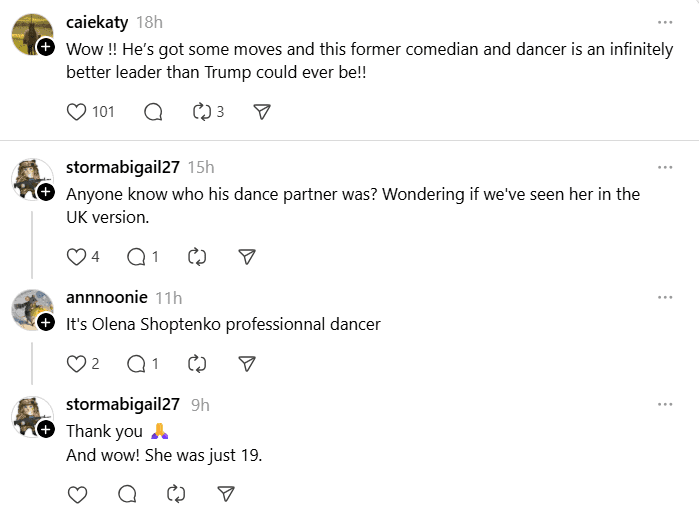Like stormabigail27's dance partner question

(x=78, y=256)
